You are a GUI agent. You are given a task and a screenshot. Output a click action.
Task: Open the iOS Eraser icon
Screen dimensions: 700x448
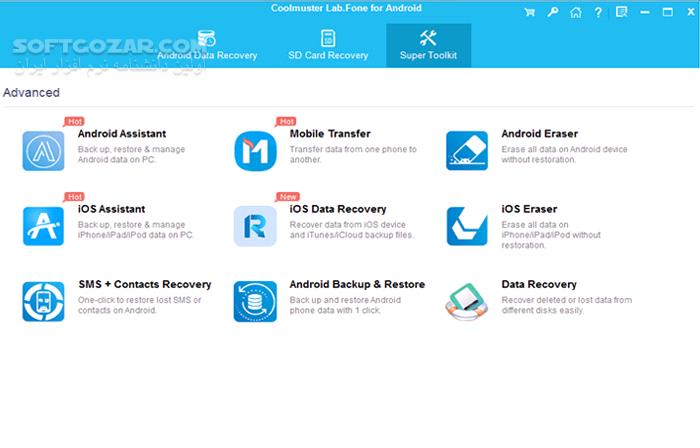[x=467, y=226]
